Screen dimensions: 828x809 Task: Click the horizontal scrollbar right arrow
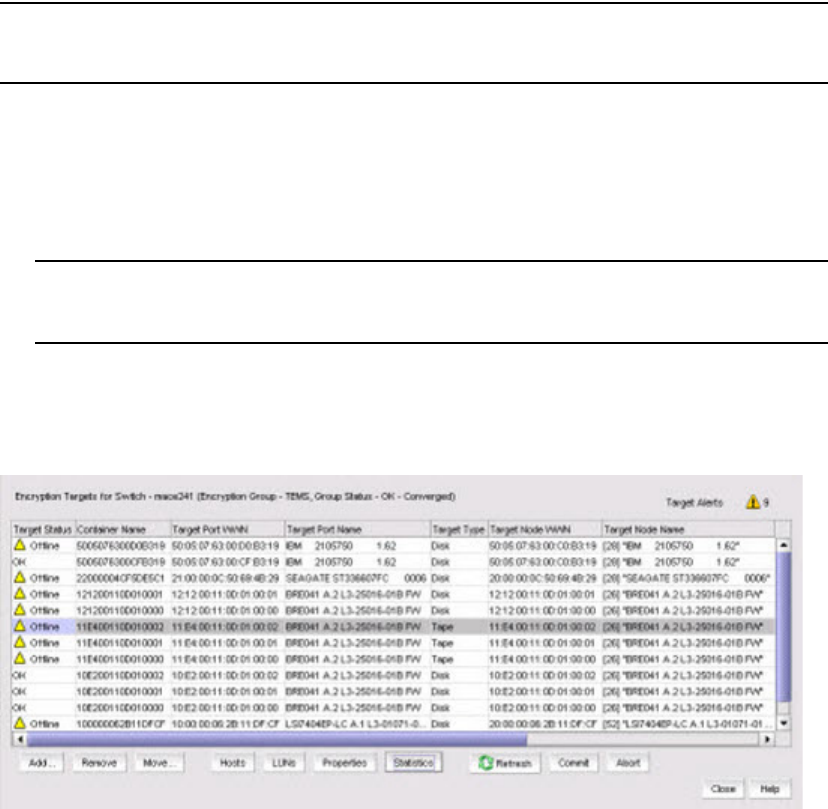point(767,739)
